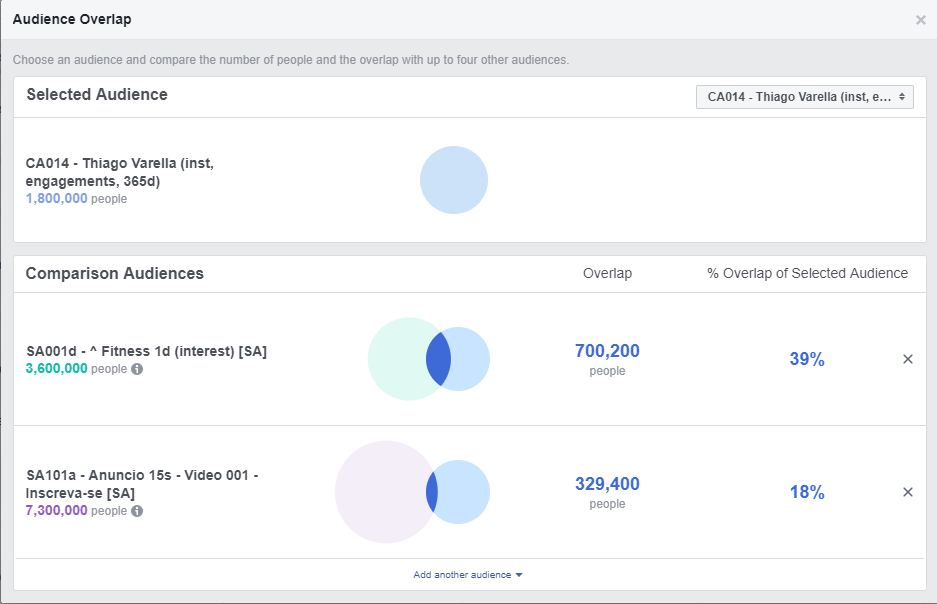This screenshot has width=937, height=604.
Task: Select the 329,400 overlap value
Action: coord(607,484)
